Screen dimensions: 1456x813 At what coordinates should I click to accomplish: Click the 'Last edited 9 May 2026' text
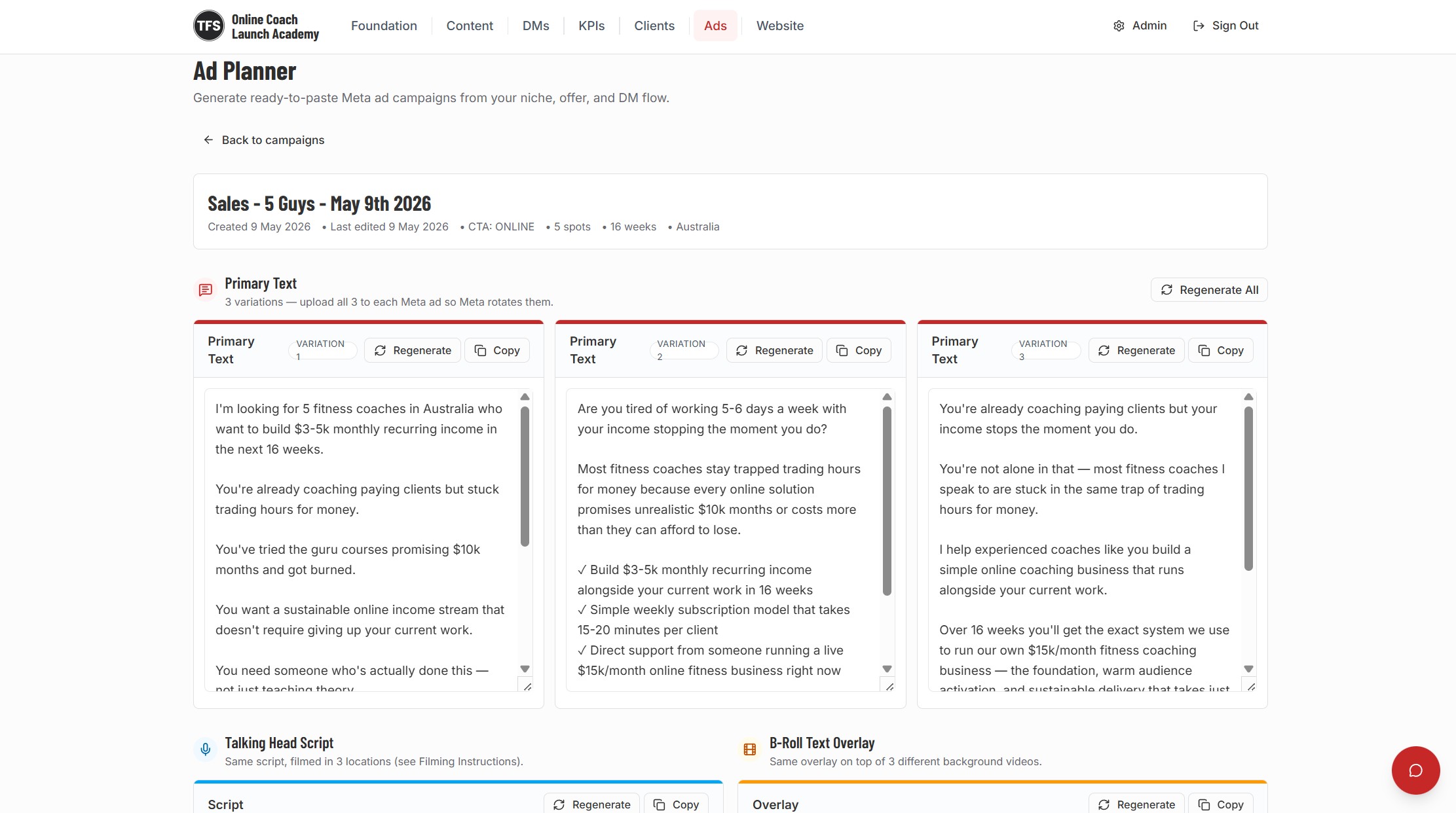[x=389, y=226]
